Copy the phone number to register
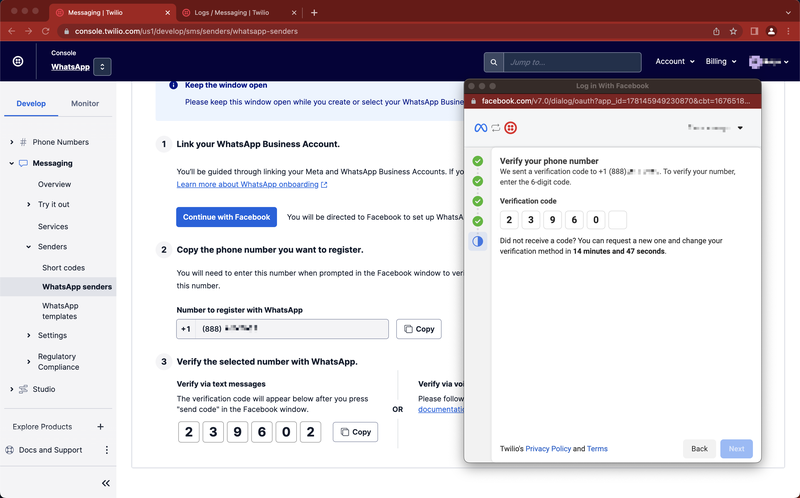The height and width of the screenshot is (498, 800). tap(419, 329)
